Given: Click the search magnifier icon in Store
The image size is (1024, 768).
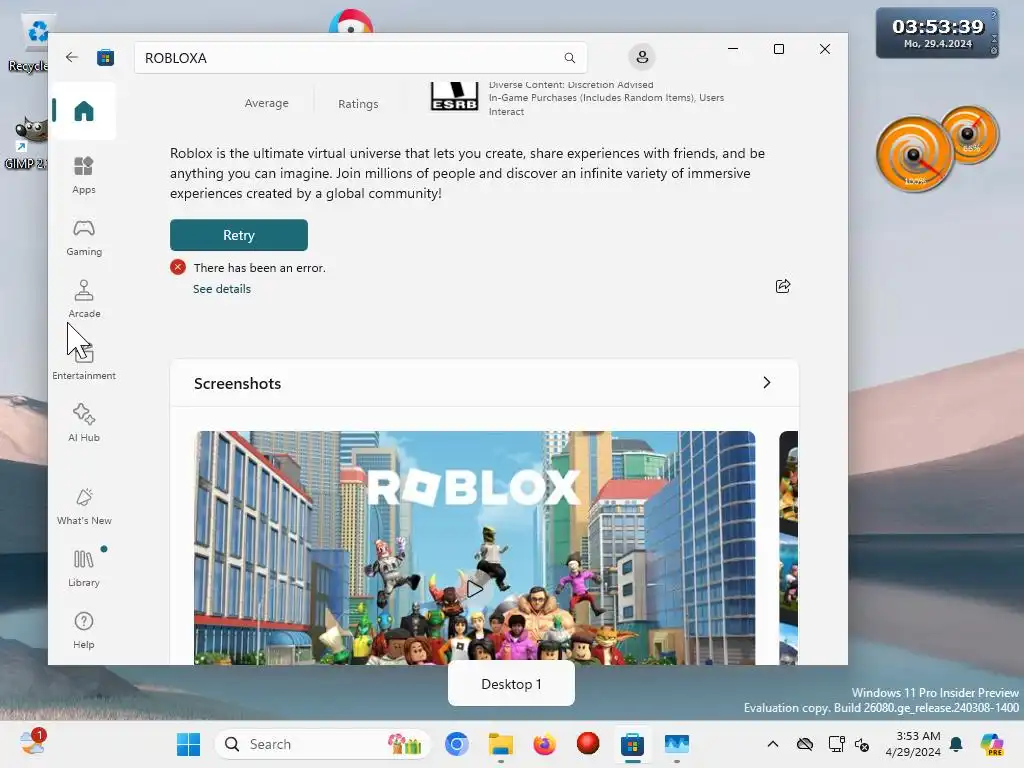Looking at the screenshot, I should click(x=569, y=58).
